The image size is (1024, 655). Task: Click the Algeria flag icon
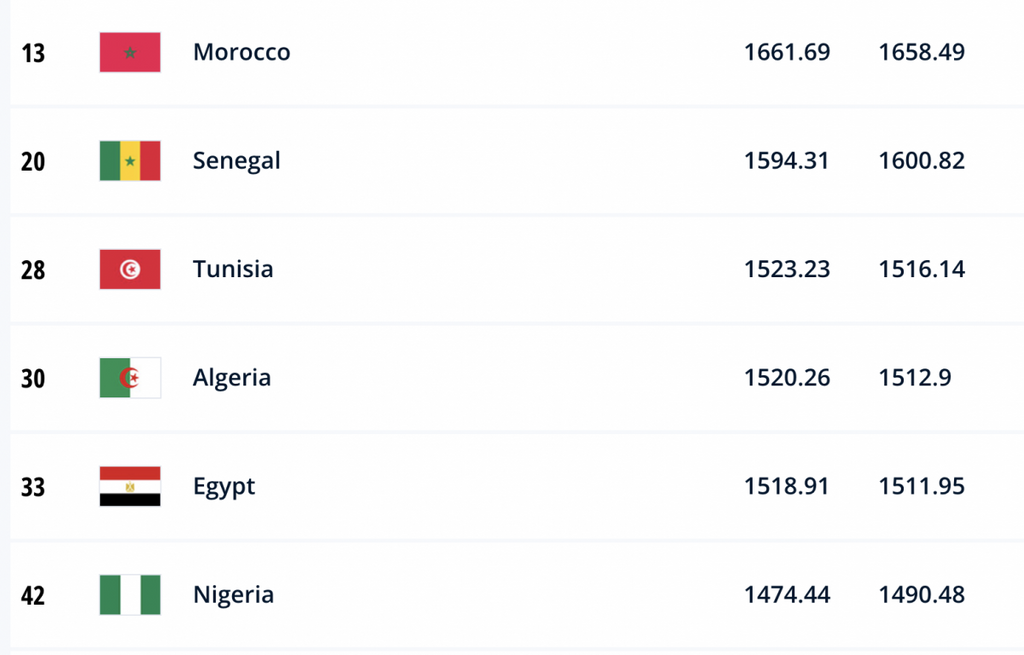tap(130, 377)
